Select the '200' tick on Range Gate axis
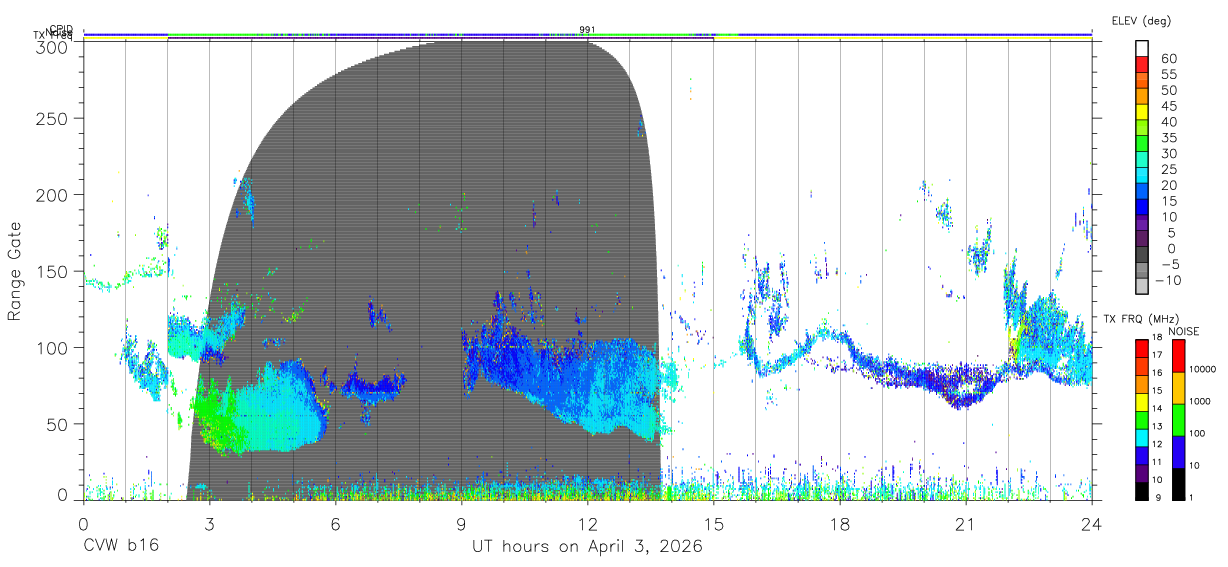1228x567 pixels. coord(53,195)
